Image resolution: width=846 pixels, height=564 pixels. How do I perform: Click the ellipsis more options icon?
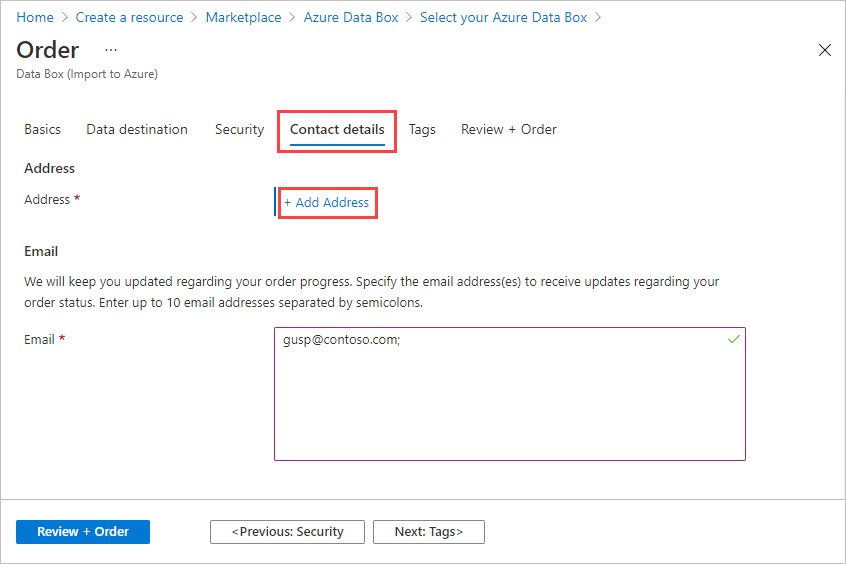click(110, 50)
